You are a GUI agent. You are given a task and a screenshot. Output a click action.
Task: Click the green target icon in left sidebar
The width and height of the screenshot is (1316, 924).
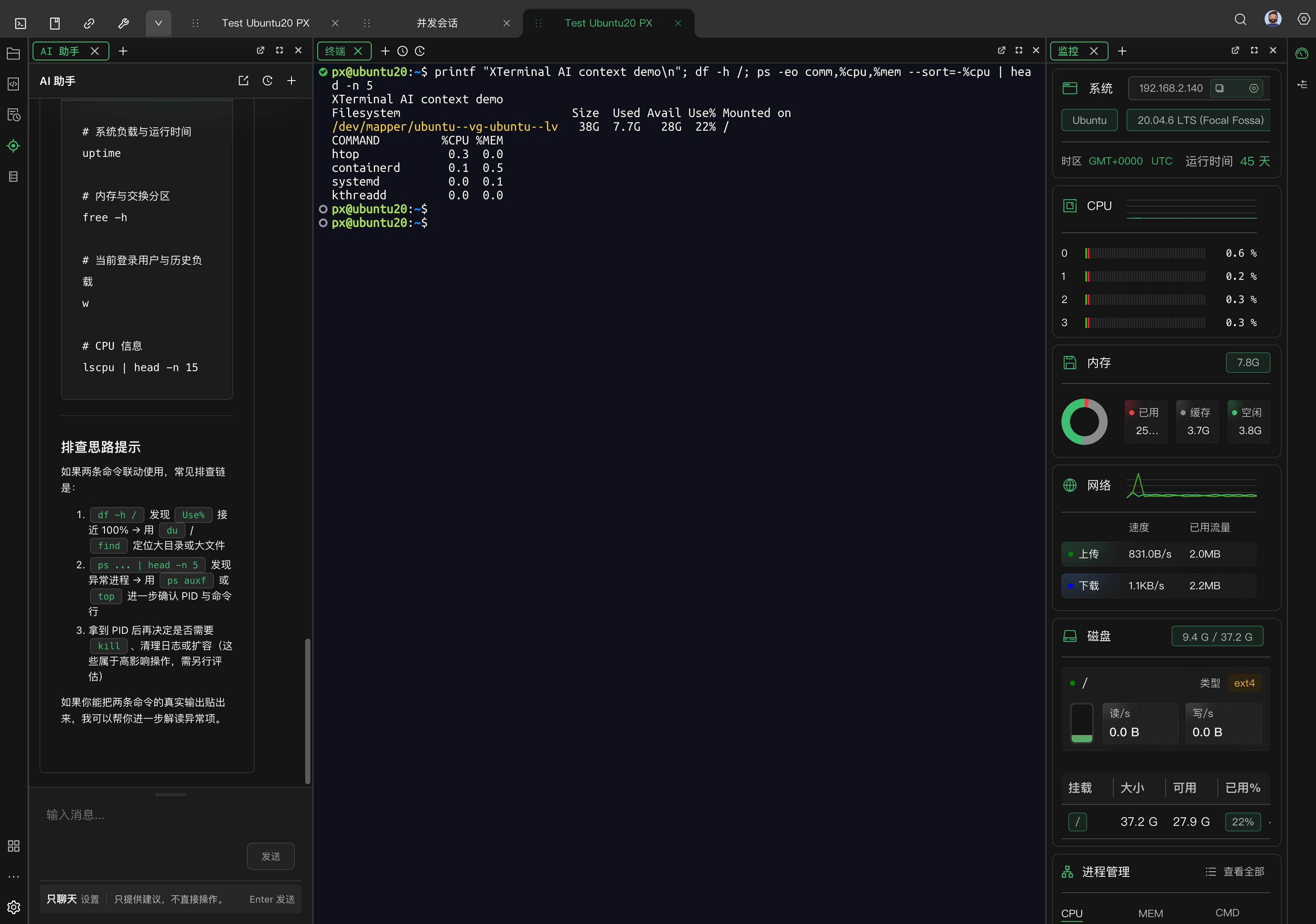[14, 146]
